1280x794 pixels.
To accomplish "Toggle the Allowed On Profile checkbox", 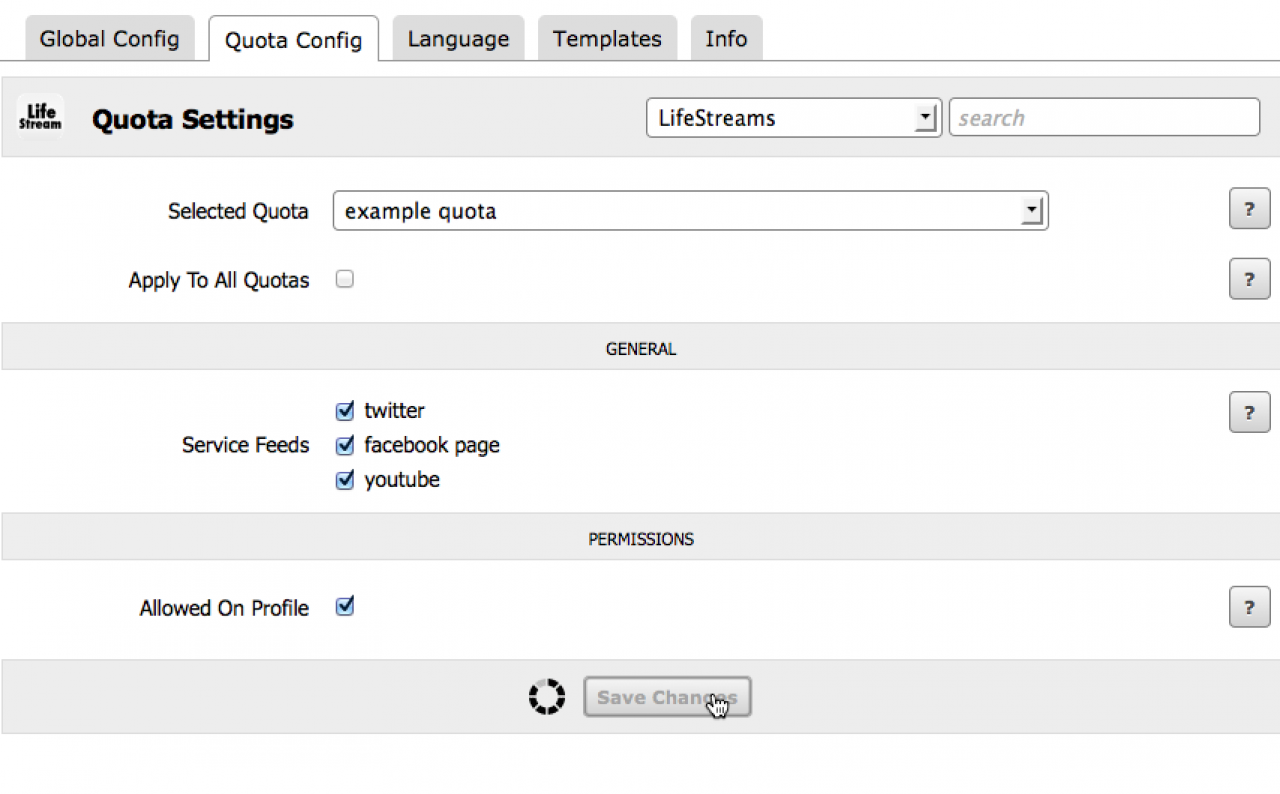I will click(x=345, y=606).
